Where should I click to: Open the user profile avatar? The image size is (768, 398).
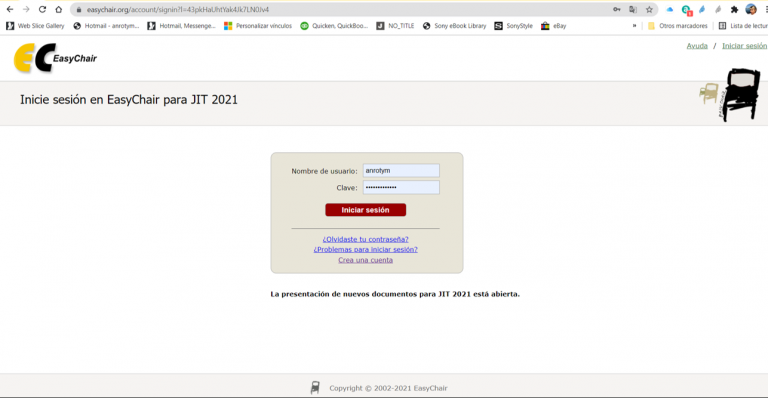(751, 9)
